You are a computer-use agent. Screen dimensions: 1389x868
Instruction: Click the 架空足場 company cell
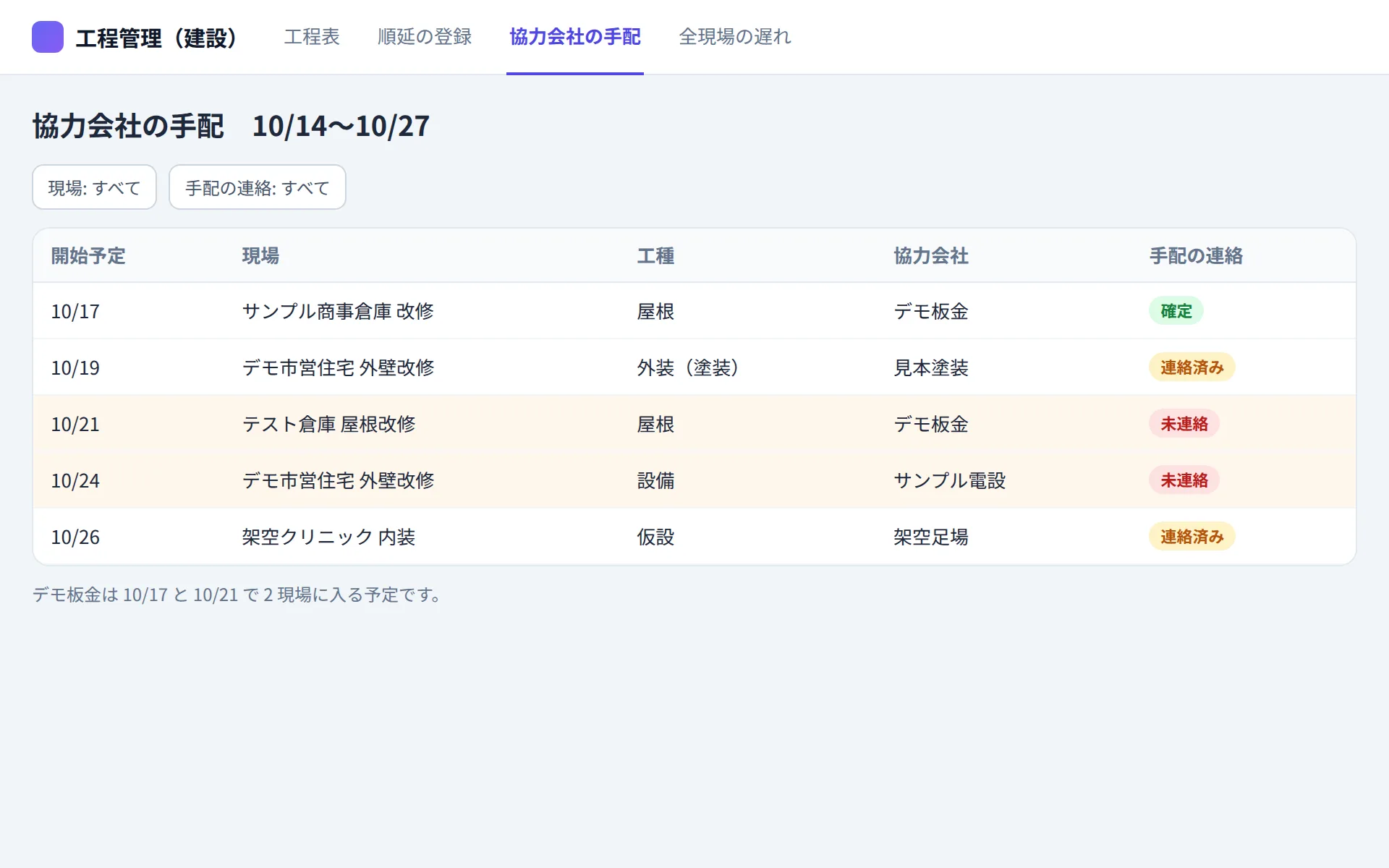tap(931, 537)
